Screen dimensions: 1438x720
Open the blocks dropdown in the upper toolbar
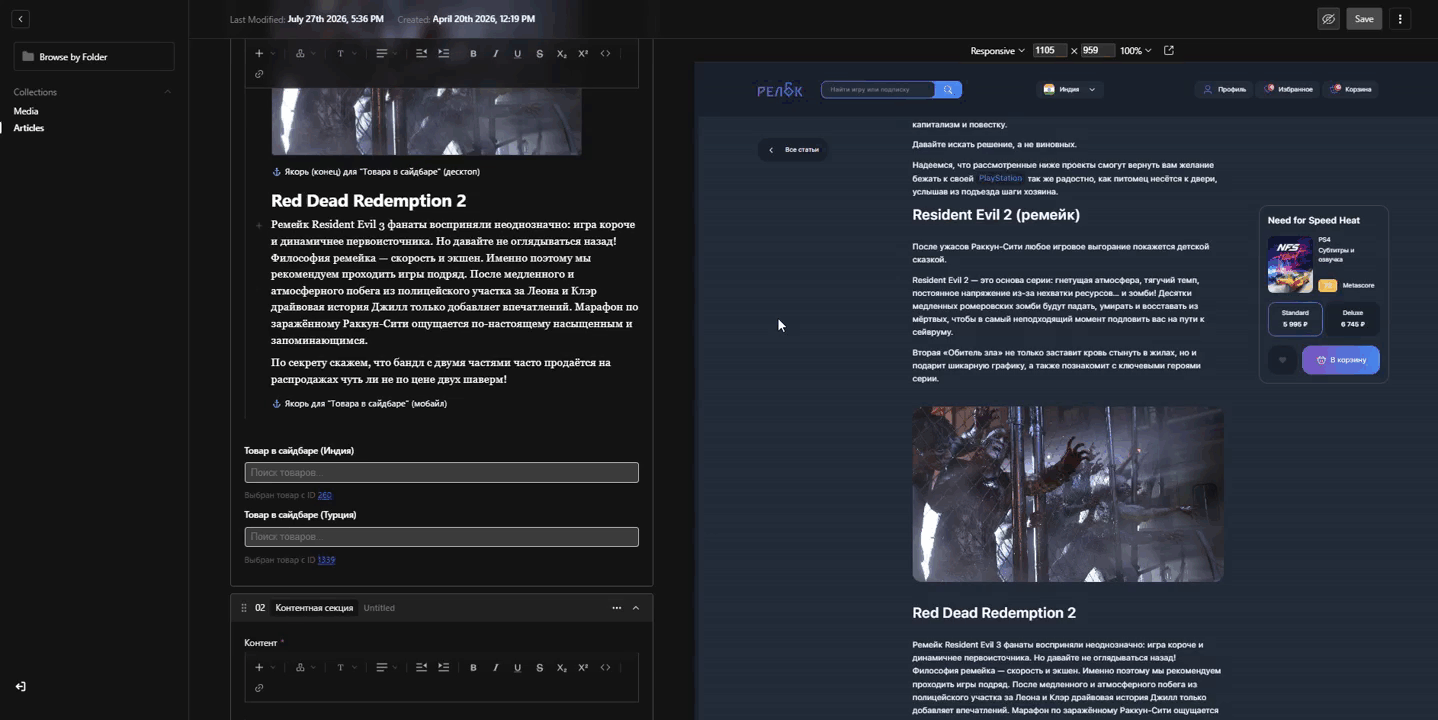(x=305, y=53)
